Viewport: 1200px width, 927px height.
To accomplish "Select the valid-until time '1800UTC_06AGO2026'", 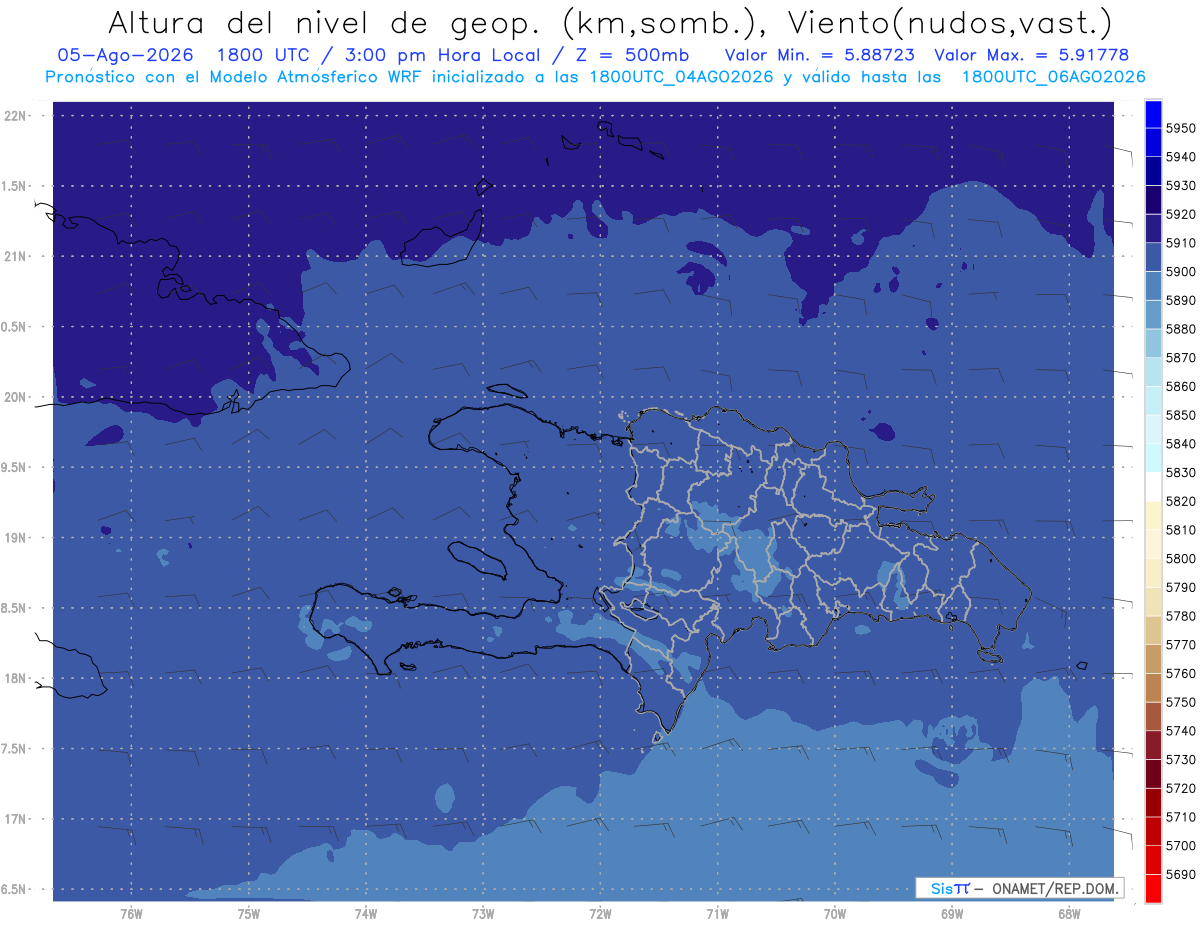I will (x=1053, y=77).
